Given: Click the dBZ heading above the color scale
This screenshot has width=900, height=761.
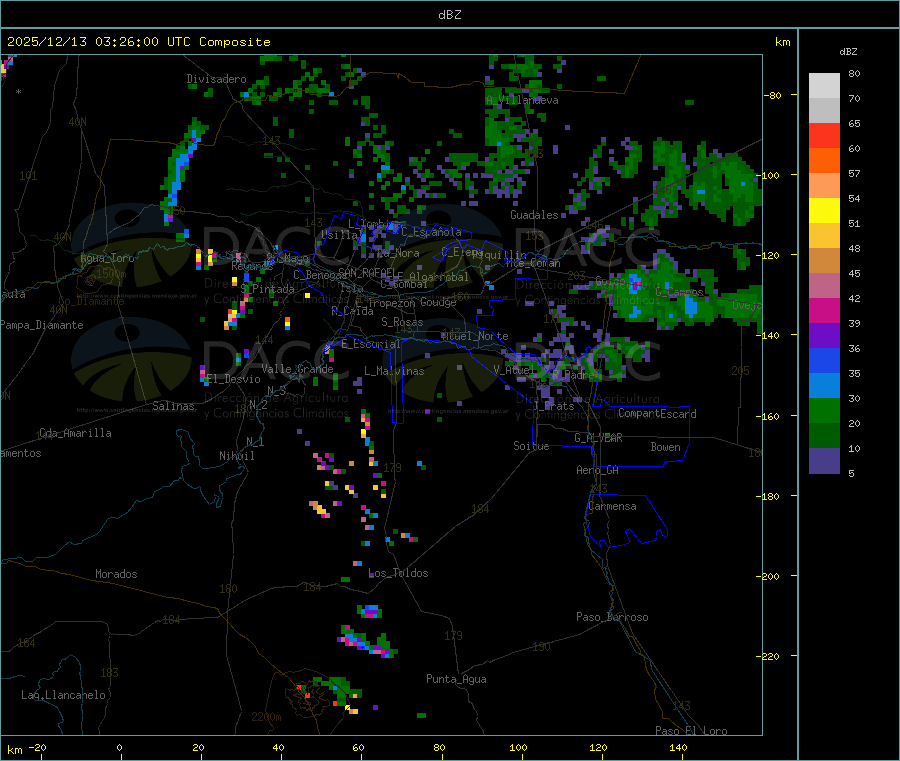Looking at the screenshot, I should pos(848,52).
